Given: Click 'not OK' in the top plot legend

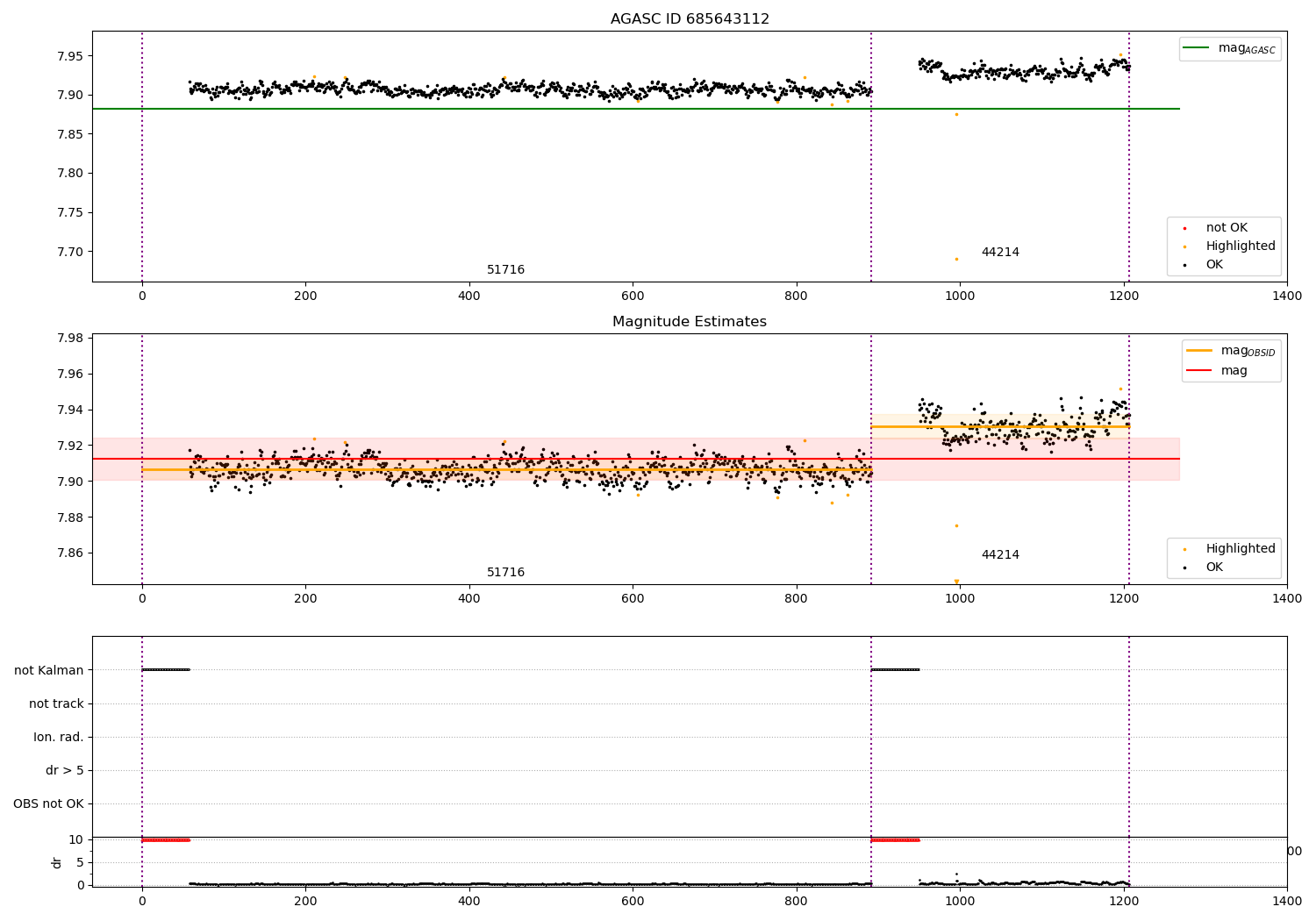Looking at the screenshot, I should point(1227,227).
